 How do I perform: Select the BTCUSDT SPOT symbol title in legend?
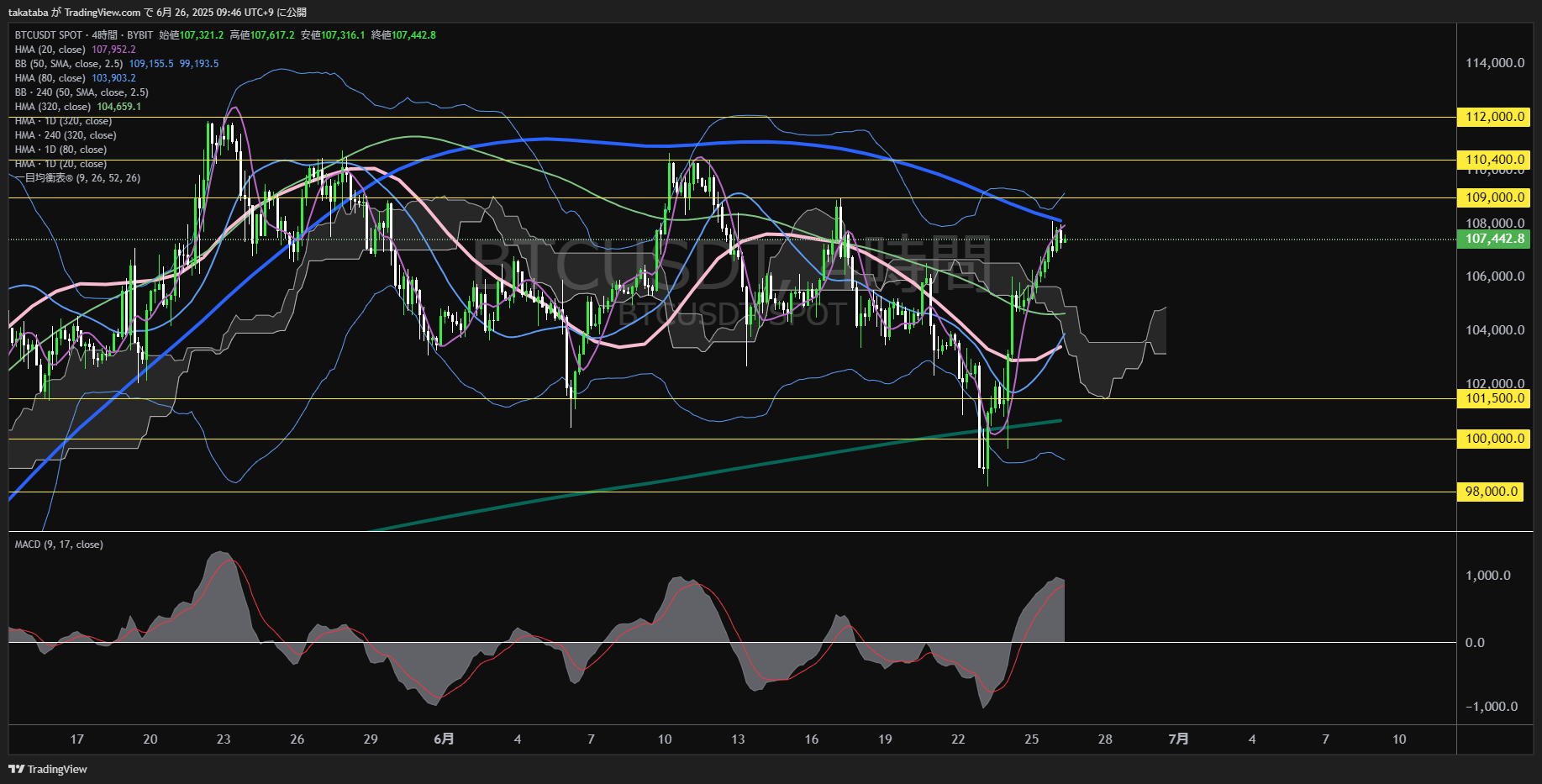[x=49, y=35]
